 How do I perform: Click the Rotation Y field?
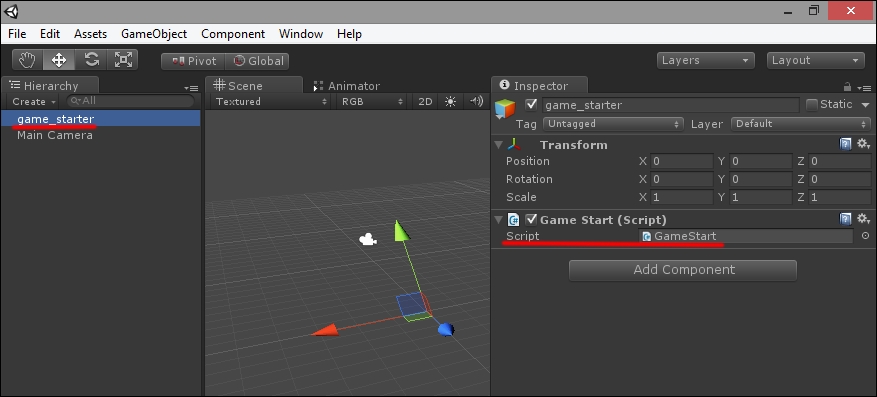[761, 179]
